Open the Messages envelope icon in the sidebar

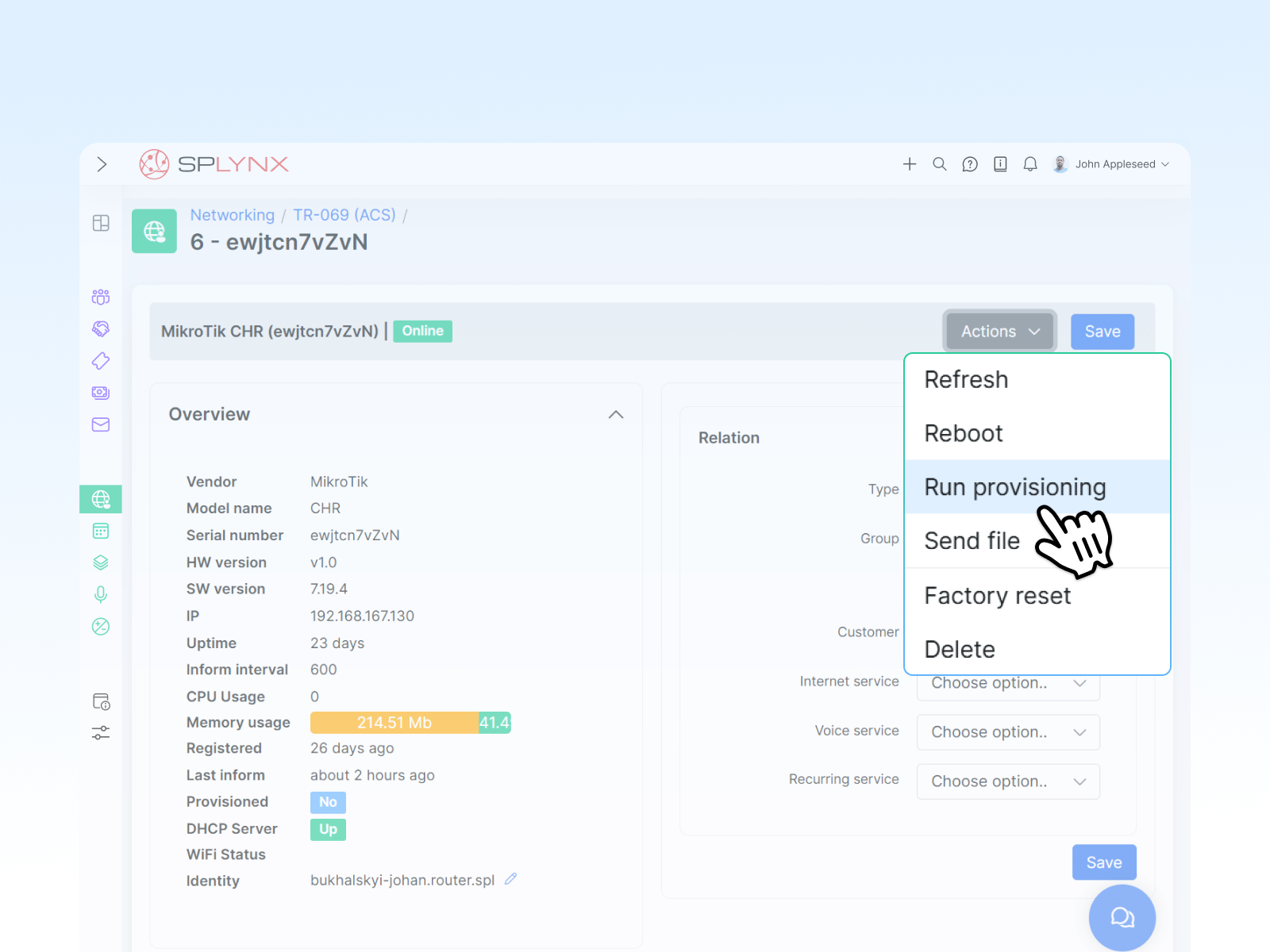pos(101,424)
